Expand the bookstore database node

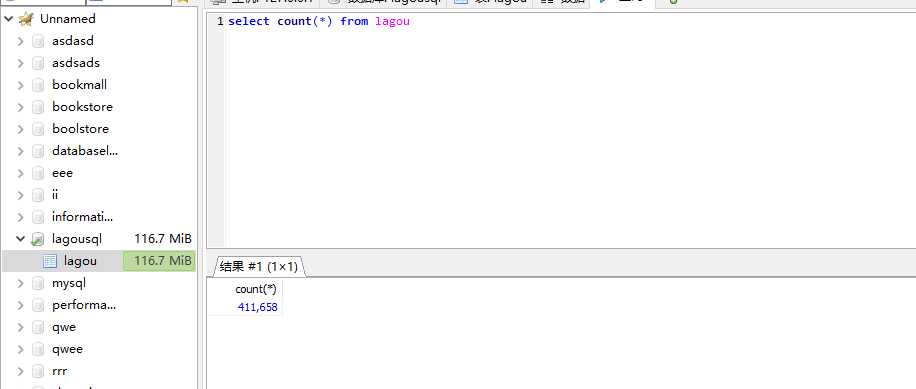(20, 107)
